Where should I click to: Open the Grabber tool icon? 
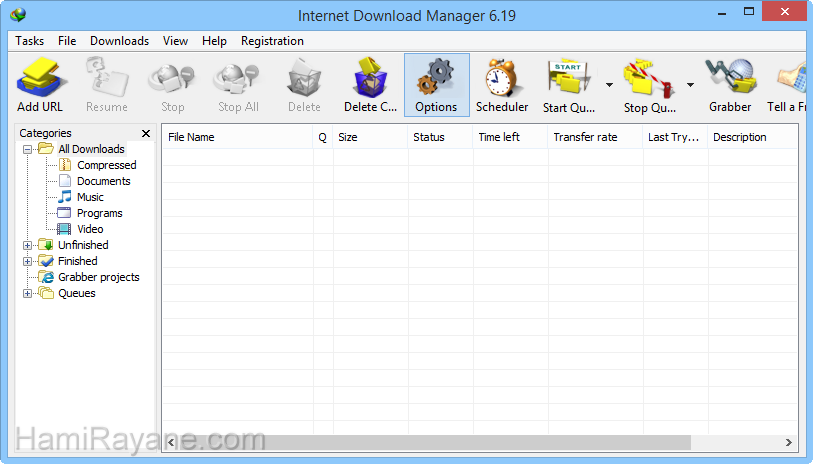[x=731, y=78]
